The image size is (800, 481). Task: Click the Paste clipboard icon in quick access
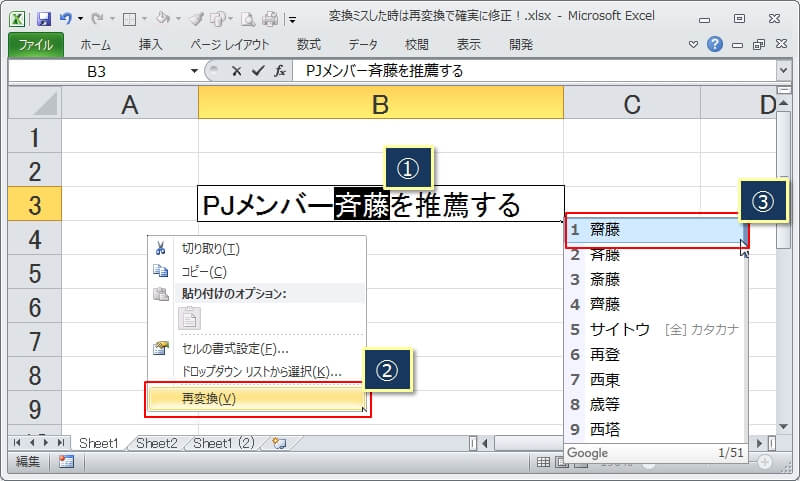(218, 19)
